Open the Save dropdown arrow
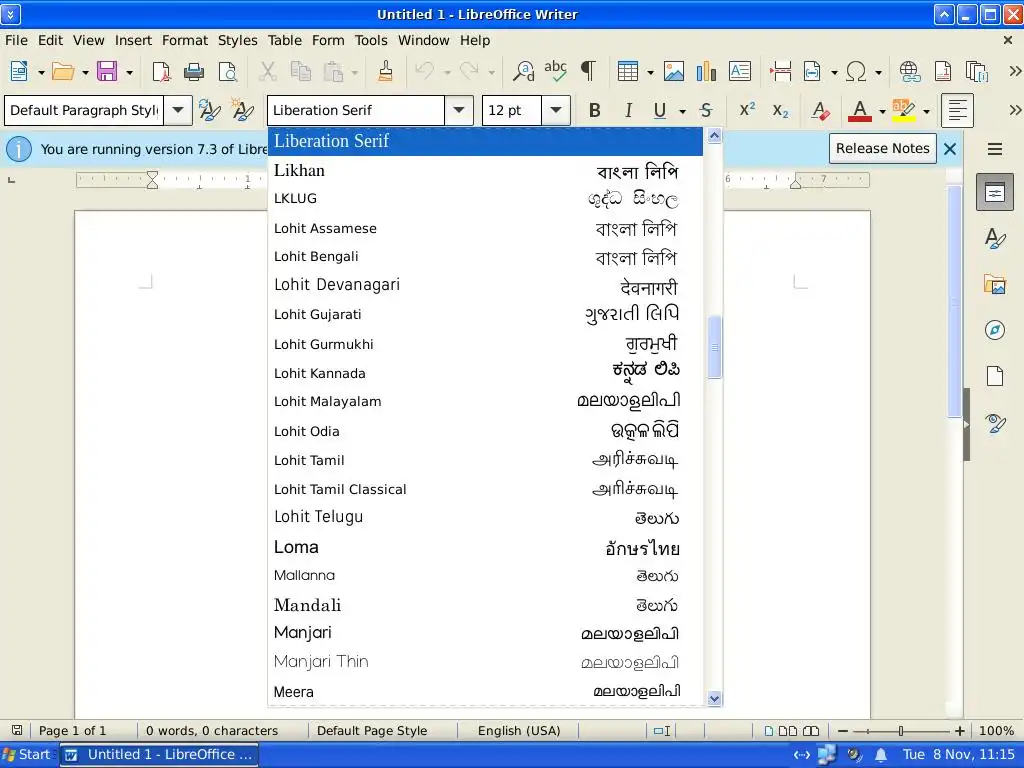1024x768 pixels. 129,72
